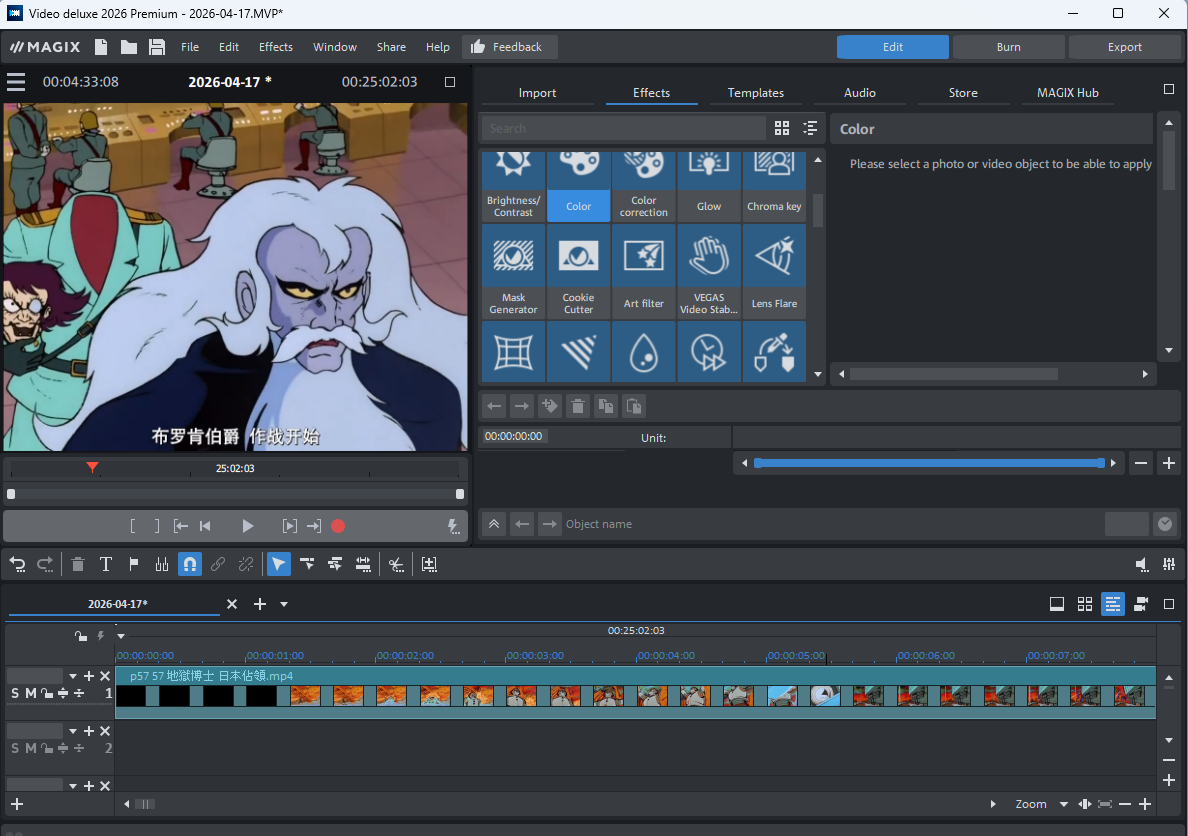Toggle Mute M on track 1

tap(30, 693)
